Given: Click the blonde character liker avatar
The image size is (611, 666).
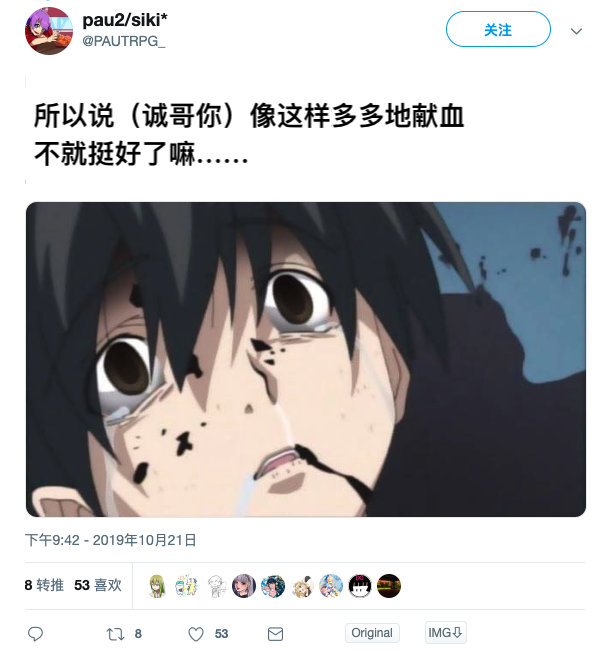Looking at the screenshot, I should click(302, 586).
